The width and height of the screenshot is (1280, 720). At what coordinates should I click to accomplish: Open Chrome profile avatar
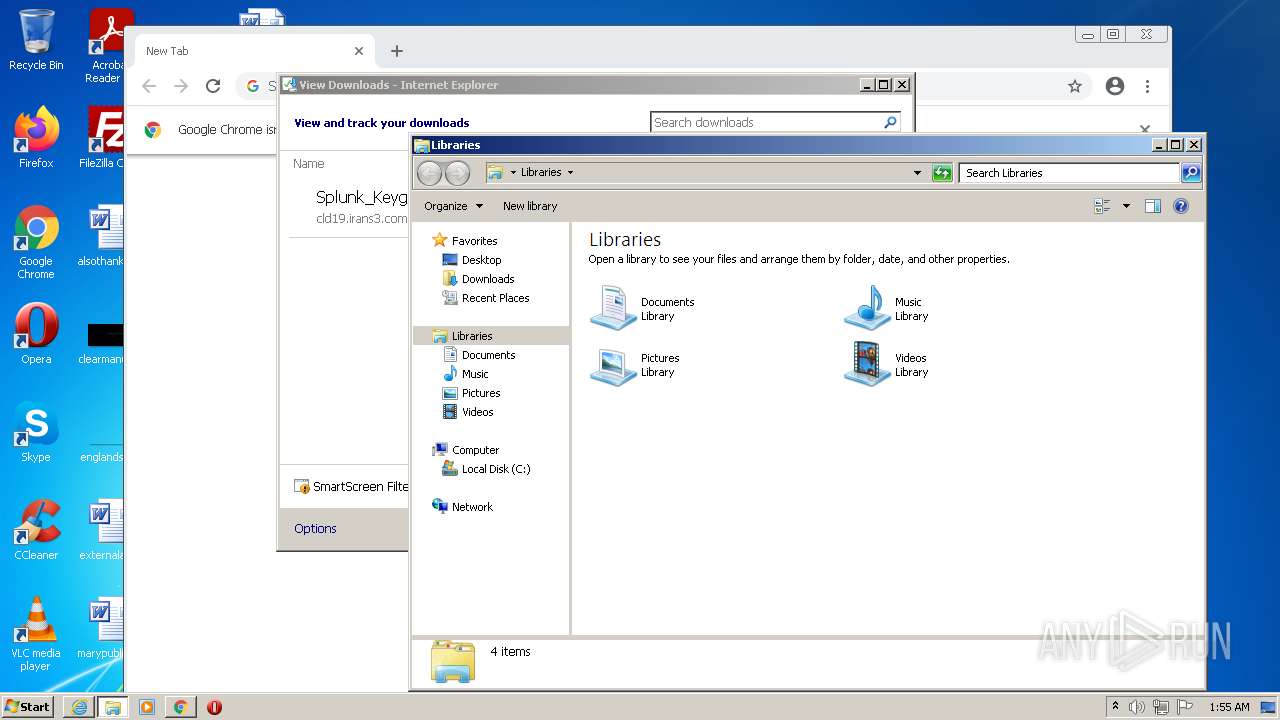(1115, 87)
